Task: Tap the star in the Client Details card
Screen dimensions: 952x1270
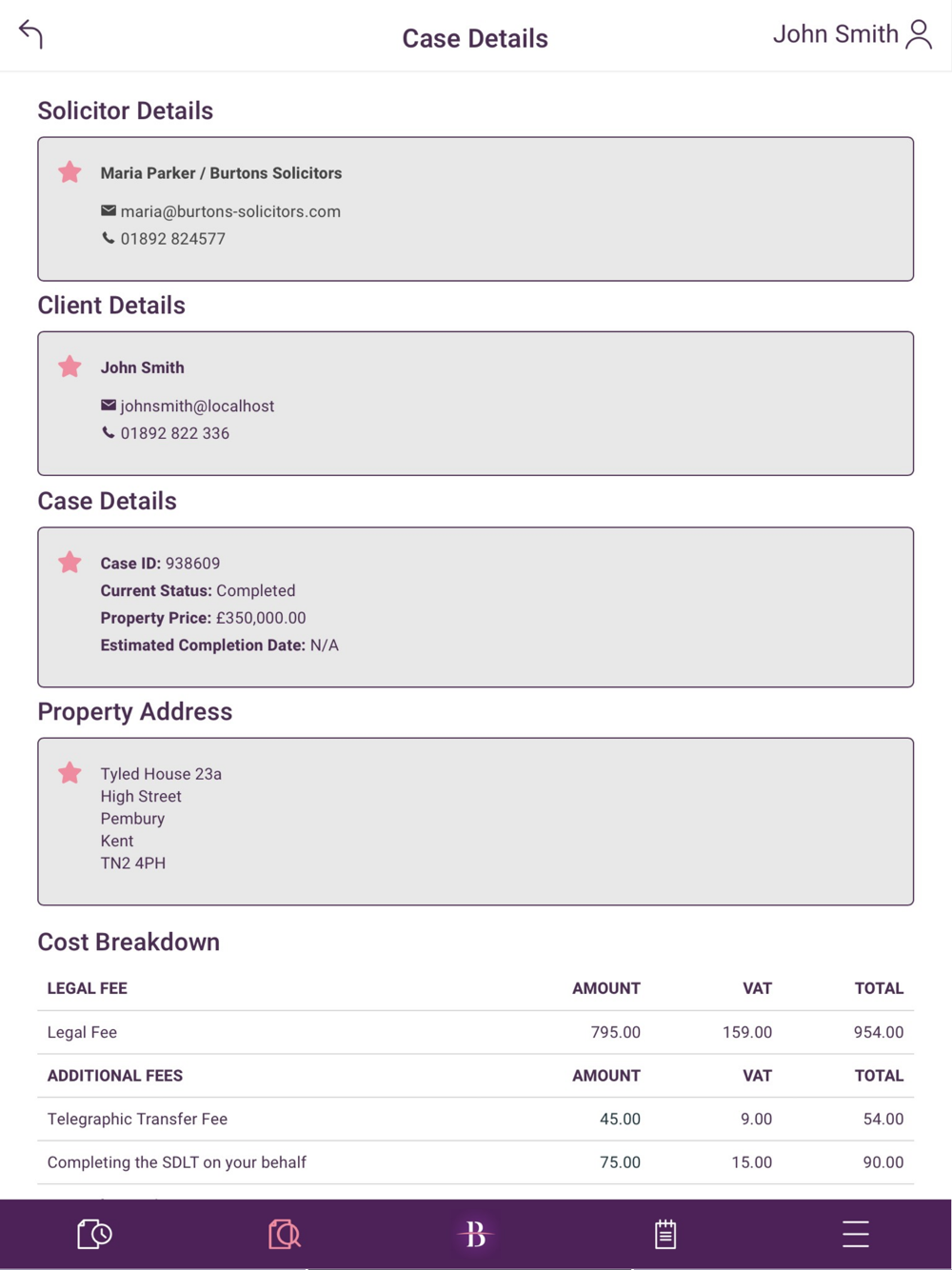Action: click(69, 367)
